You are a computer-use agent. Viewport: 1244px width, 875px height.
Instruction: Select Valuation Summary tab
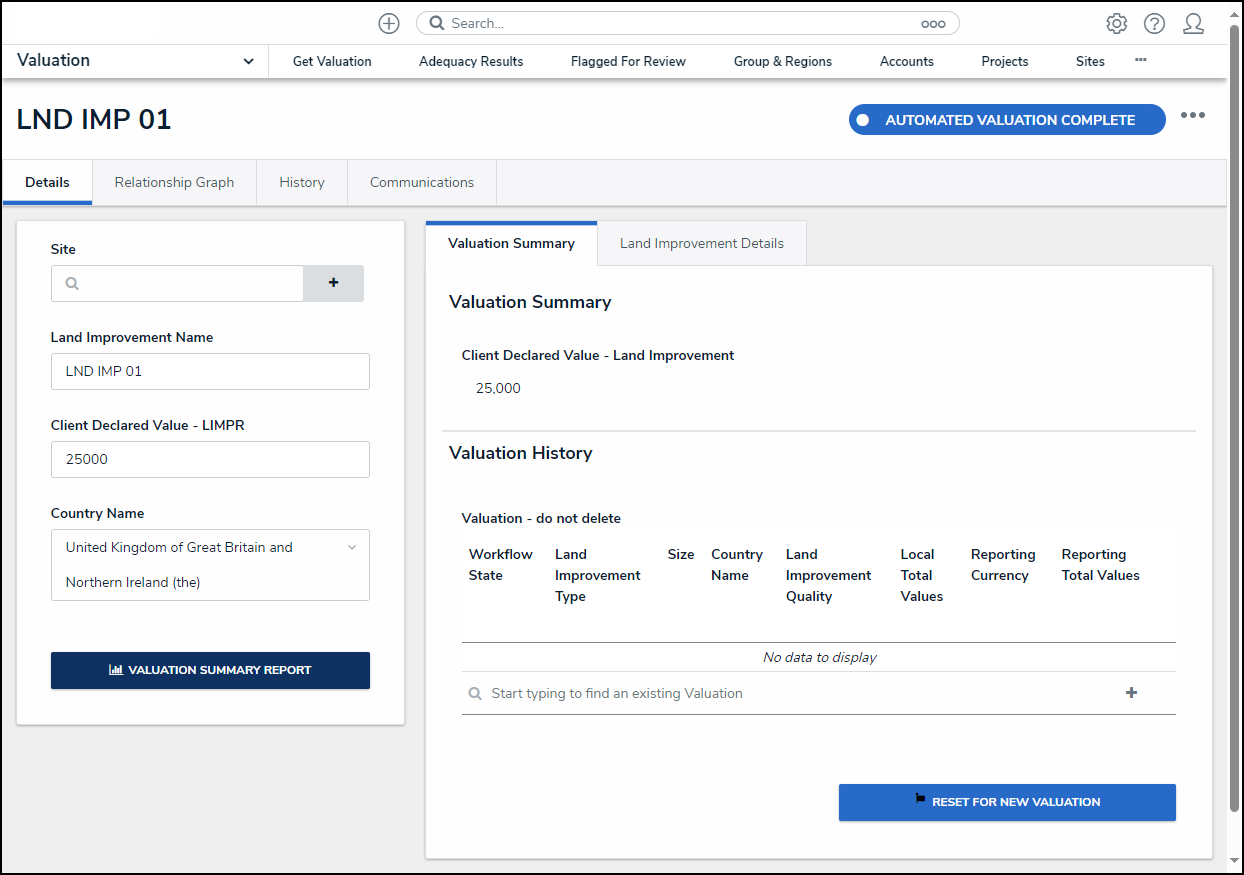tap(511, 243)
